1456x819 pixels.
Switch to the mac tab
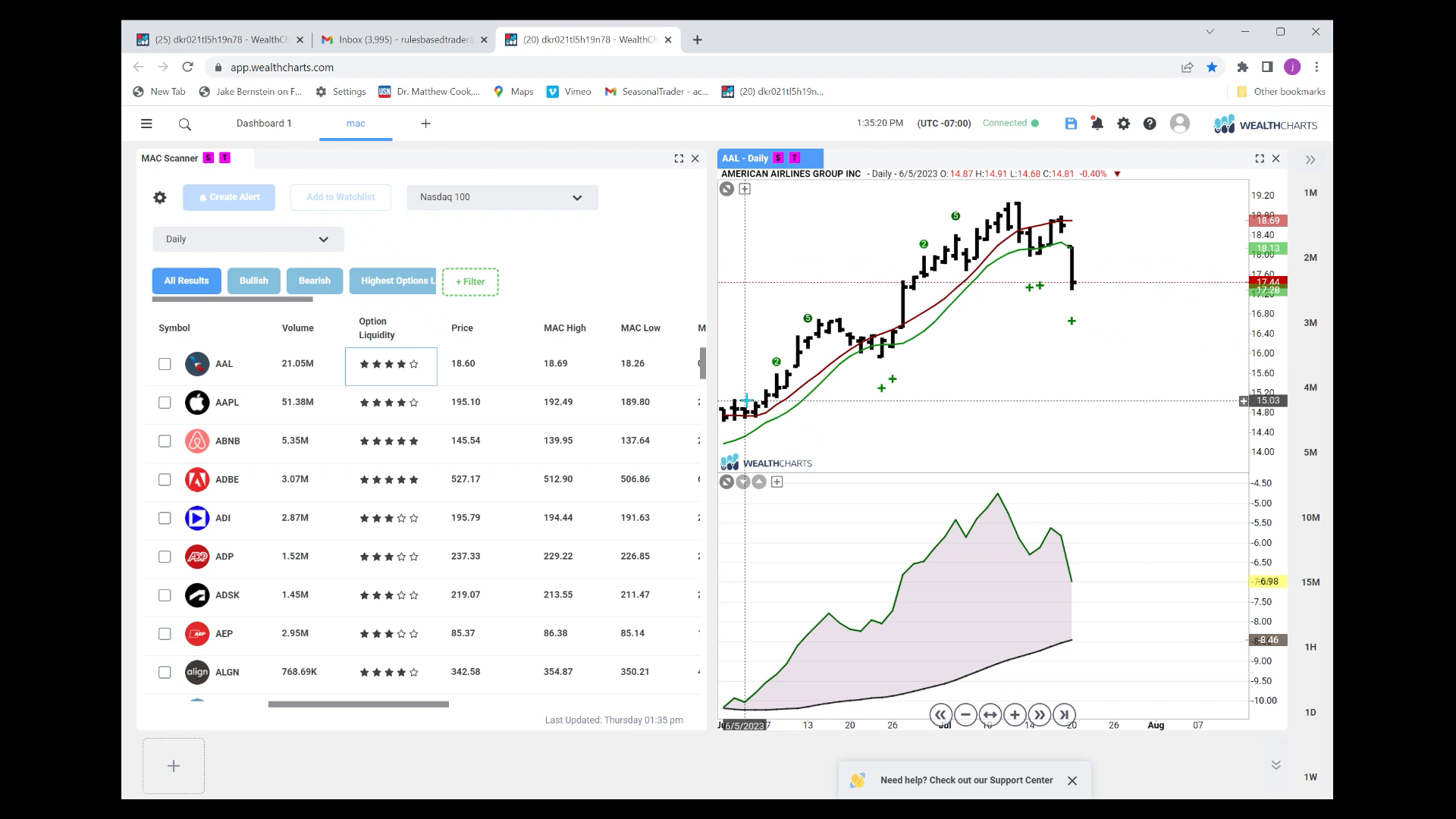click(356, 124)
